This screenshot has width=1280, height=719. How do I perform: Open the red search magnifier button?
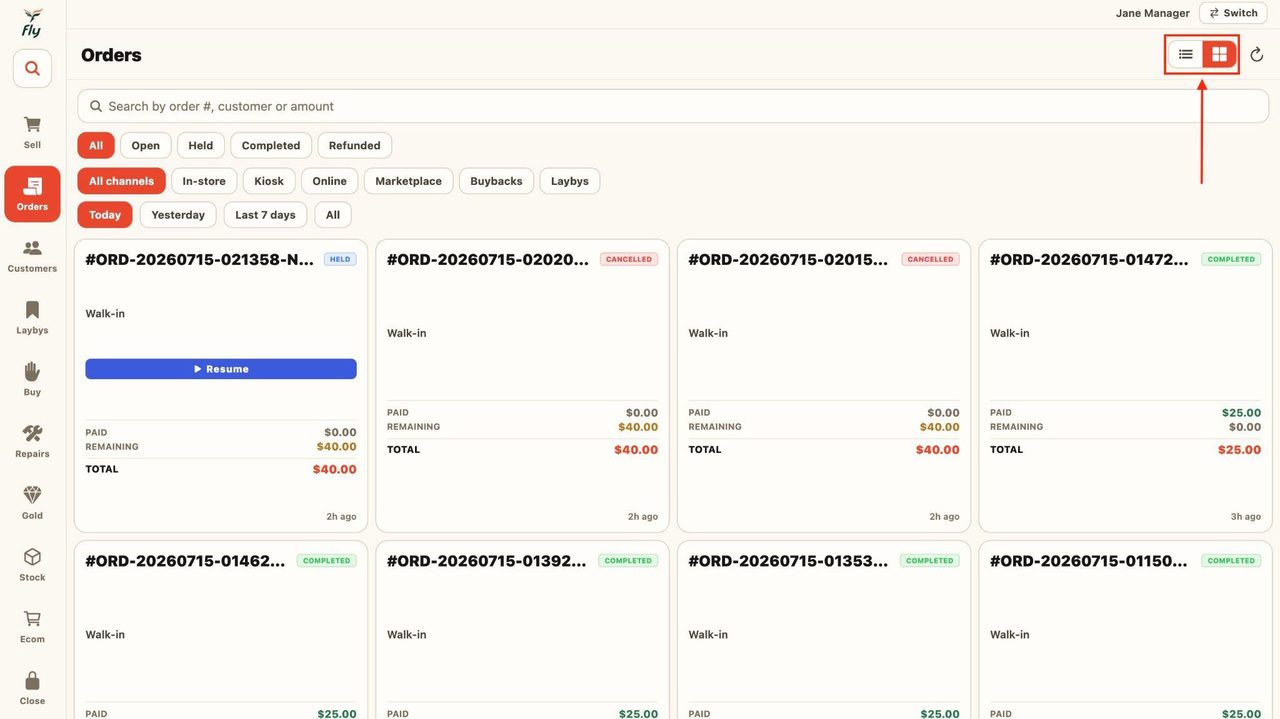(32, 68)
